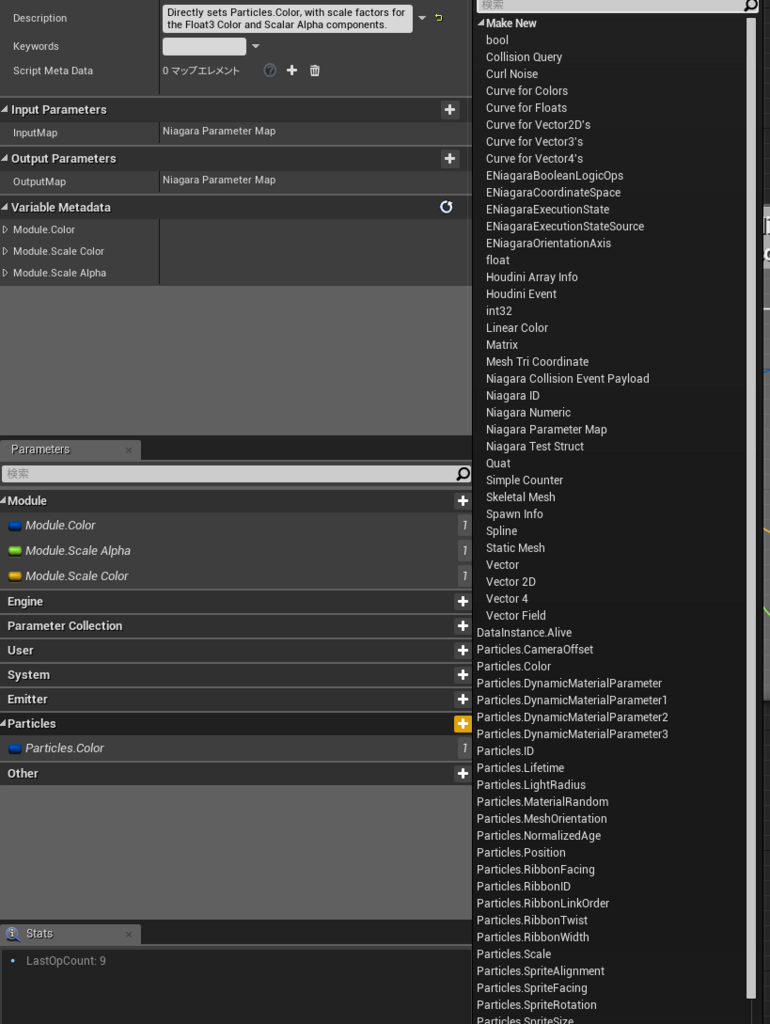Image resolution: width=770 pixels, height=1024 pixels.
Task: Add a parameter to the Particles section
Action: coord(462,724)
